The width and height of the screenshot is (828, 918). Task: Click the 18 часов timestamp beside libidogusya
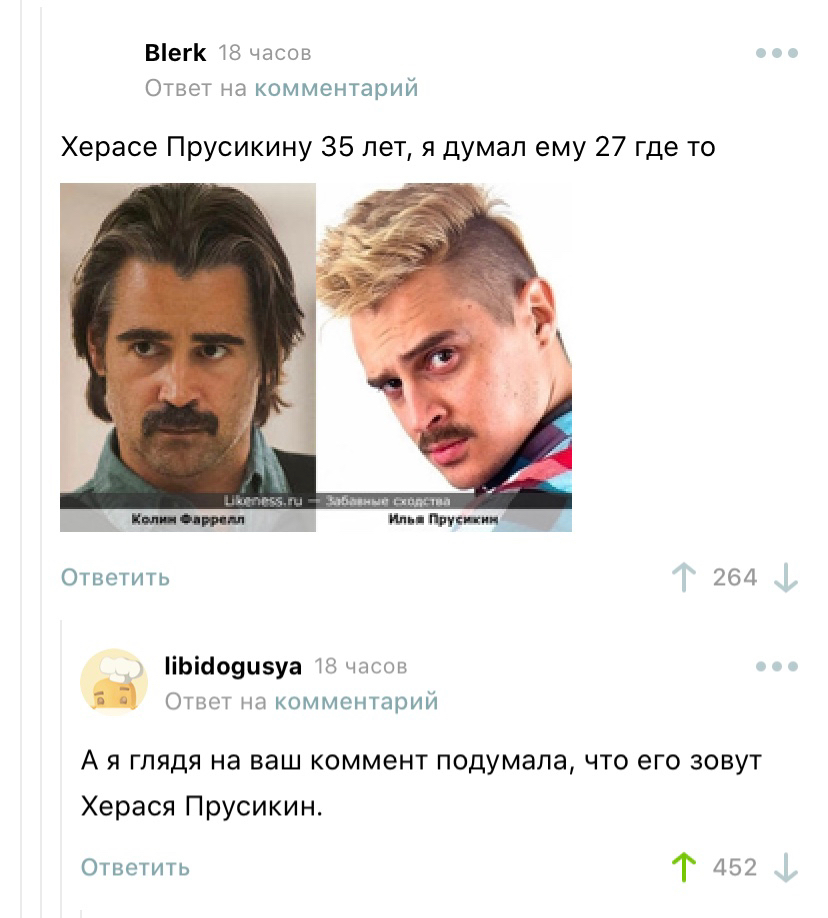coord(361,666)
